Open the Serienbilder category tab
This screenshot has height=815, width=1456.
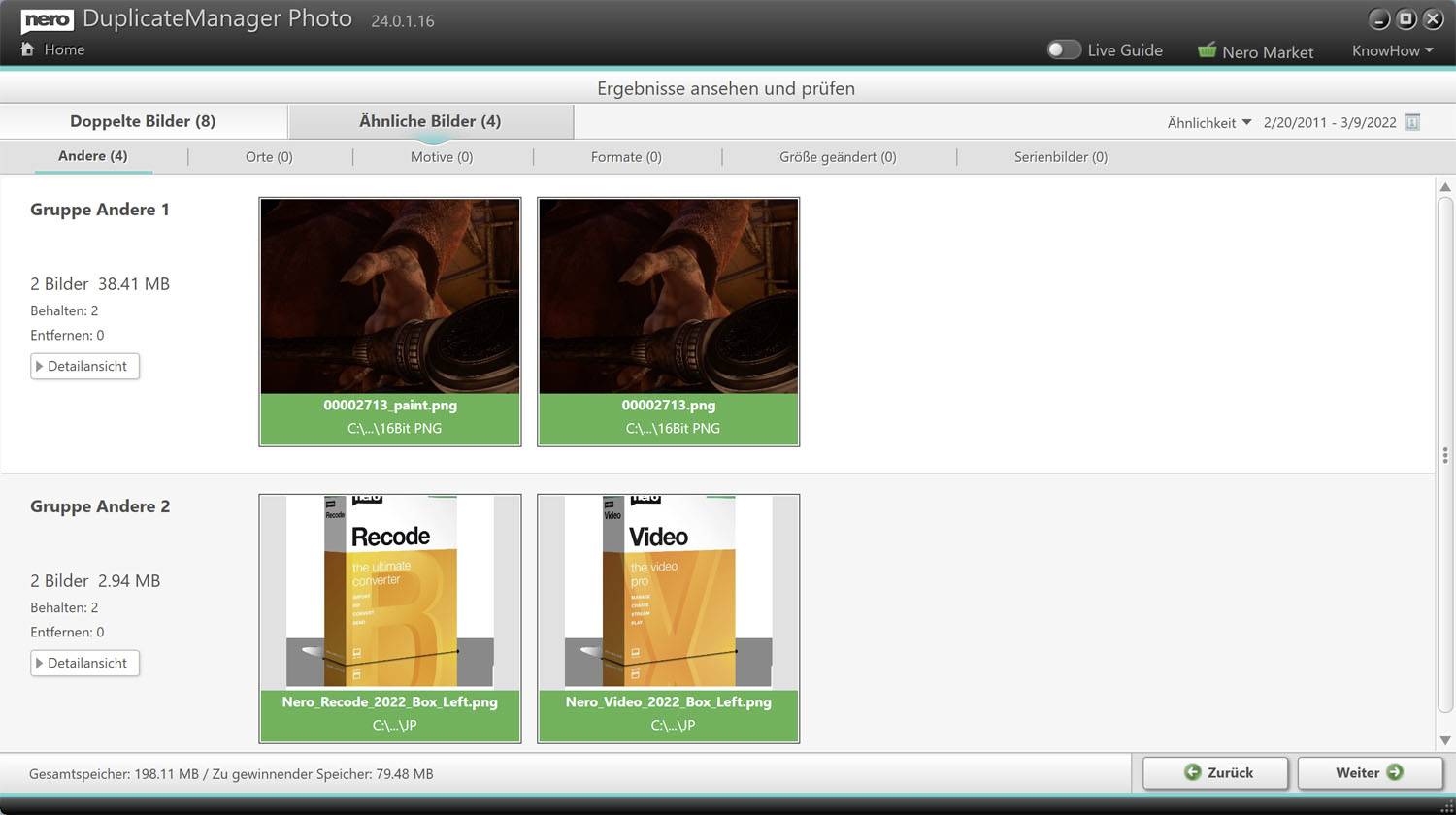(x=1059, y=156)
